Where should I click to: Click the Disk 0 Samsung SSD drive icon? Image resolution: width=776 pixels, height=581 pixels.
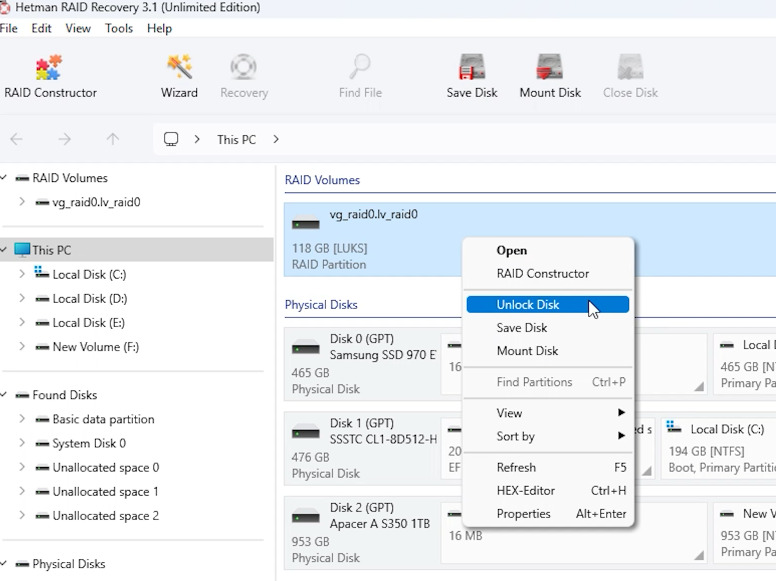click(x=305, y=347)
